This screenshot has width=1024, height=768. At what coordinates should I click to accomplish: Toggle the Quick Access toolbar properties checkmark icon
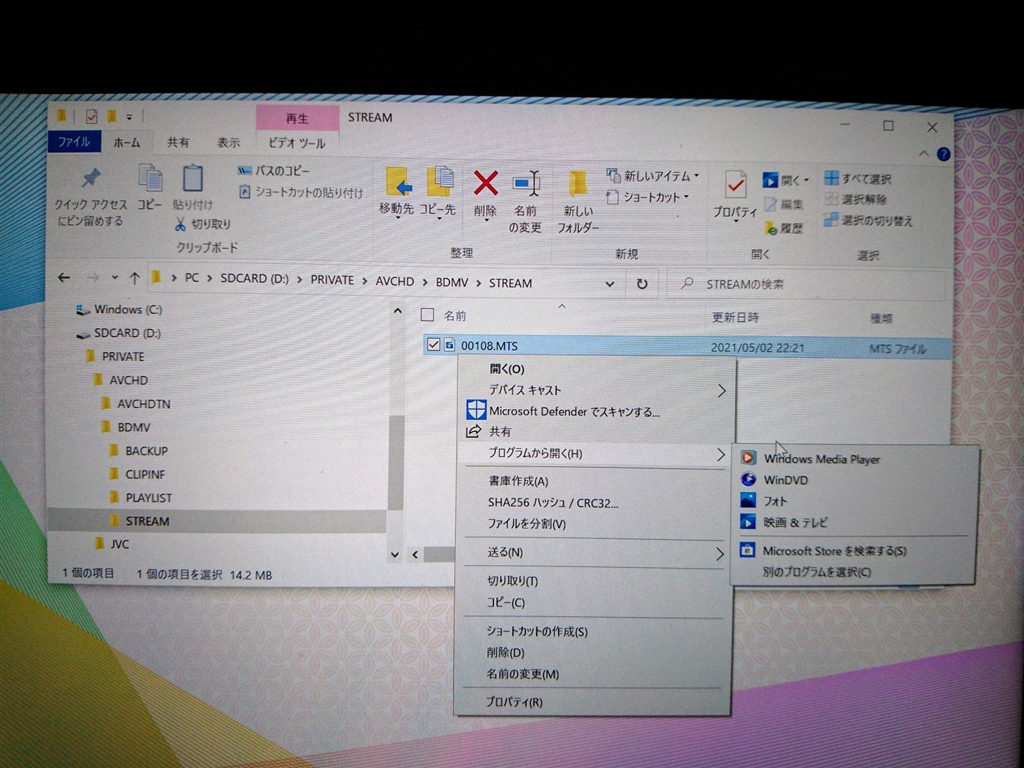pyautogui.click(x=91, y=117)
